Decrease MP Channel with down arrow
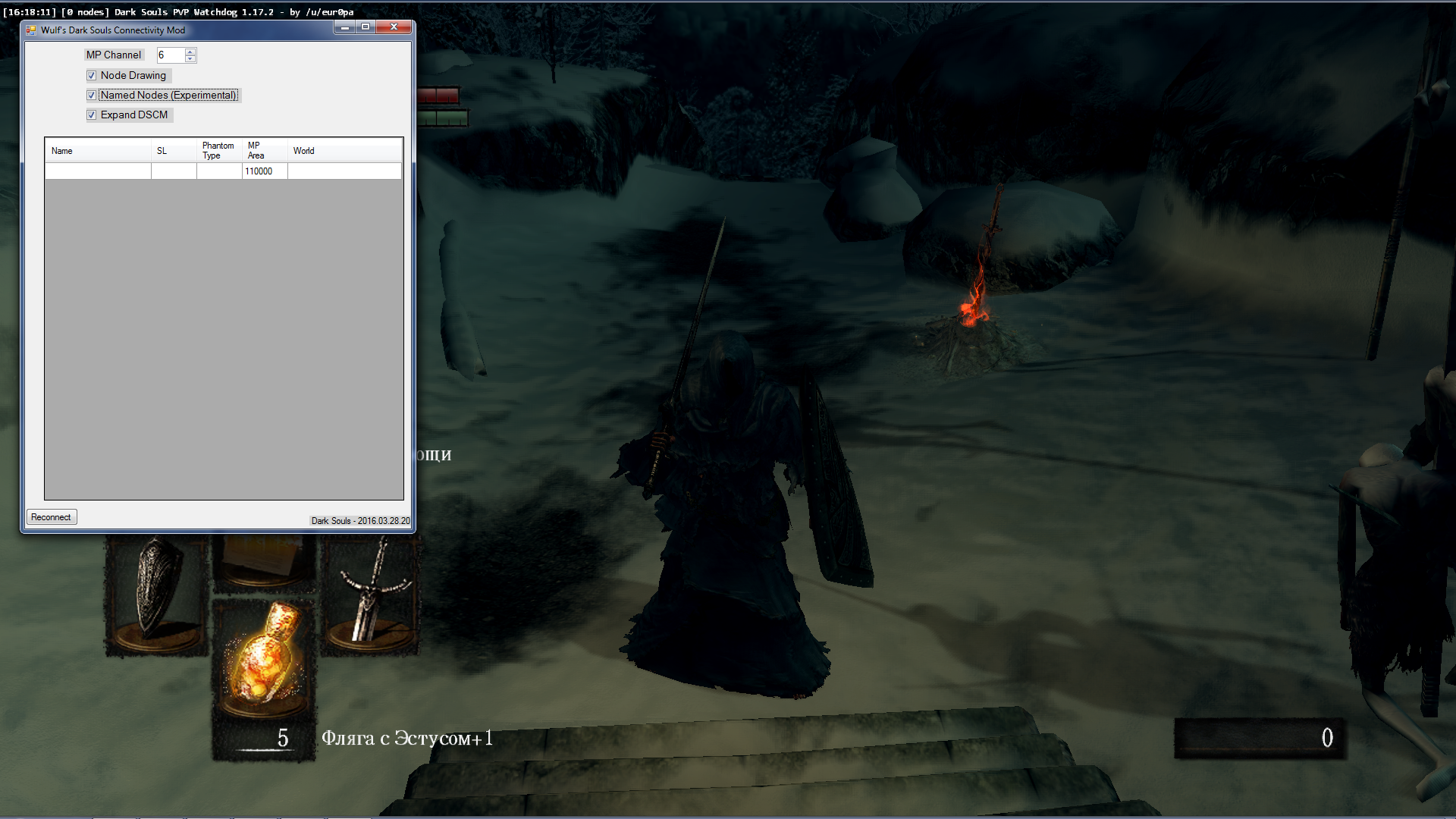 pos(190,58)
